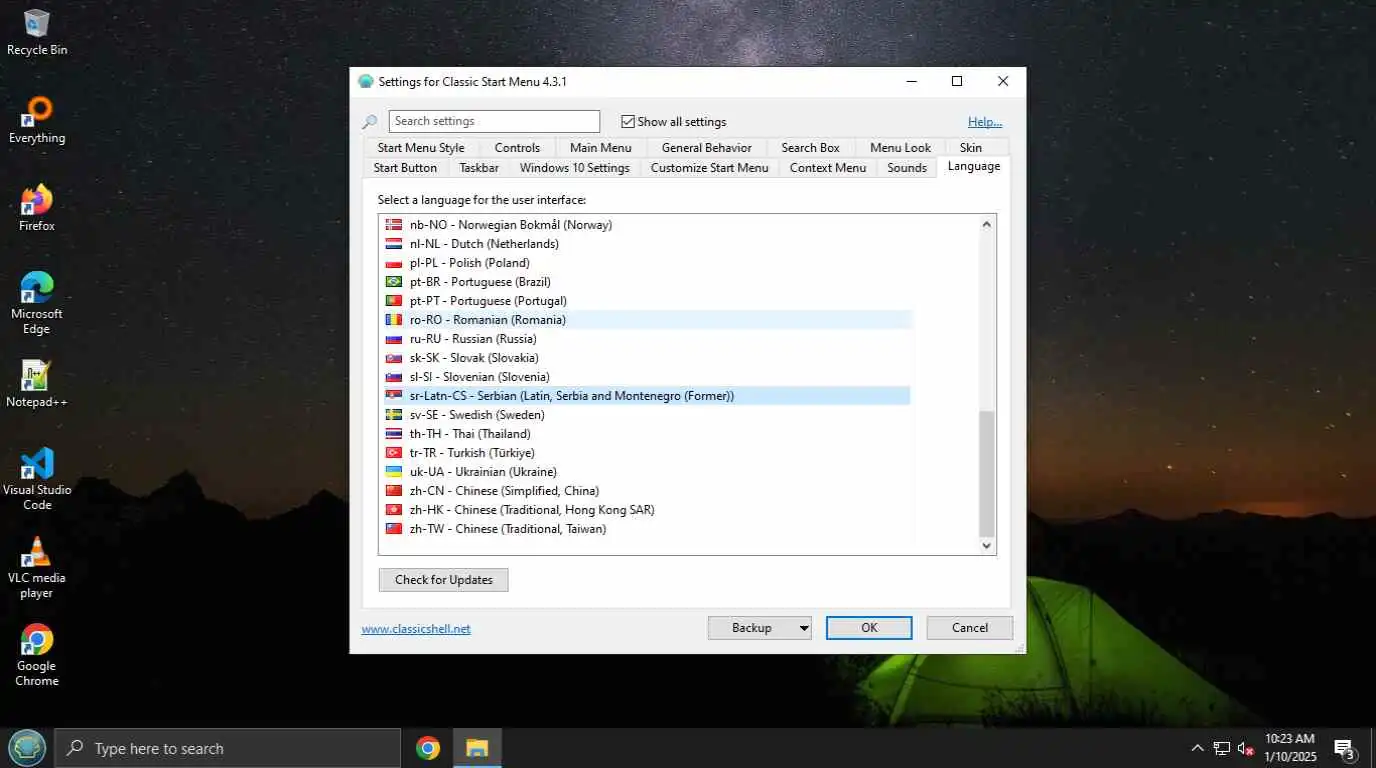Confirm settings with OK button

[869, 628]
